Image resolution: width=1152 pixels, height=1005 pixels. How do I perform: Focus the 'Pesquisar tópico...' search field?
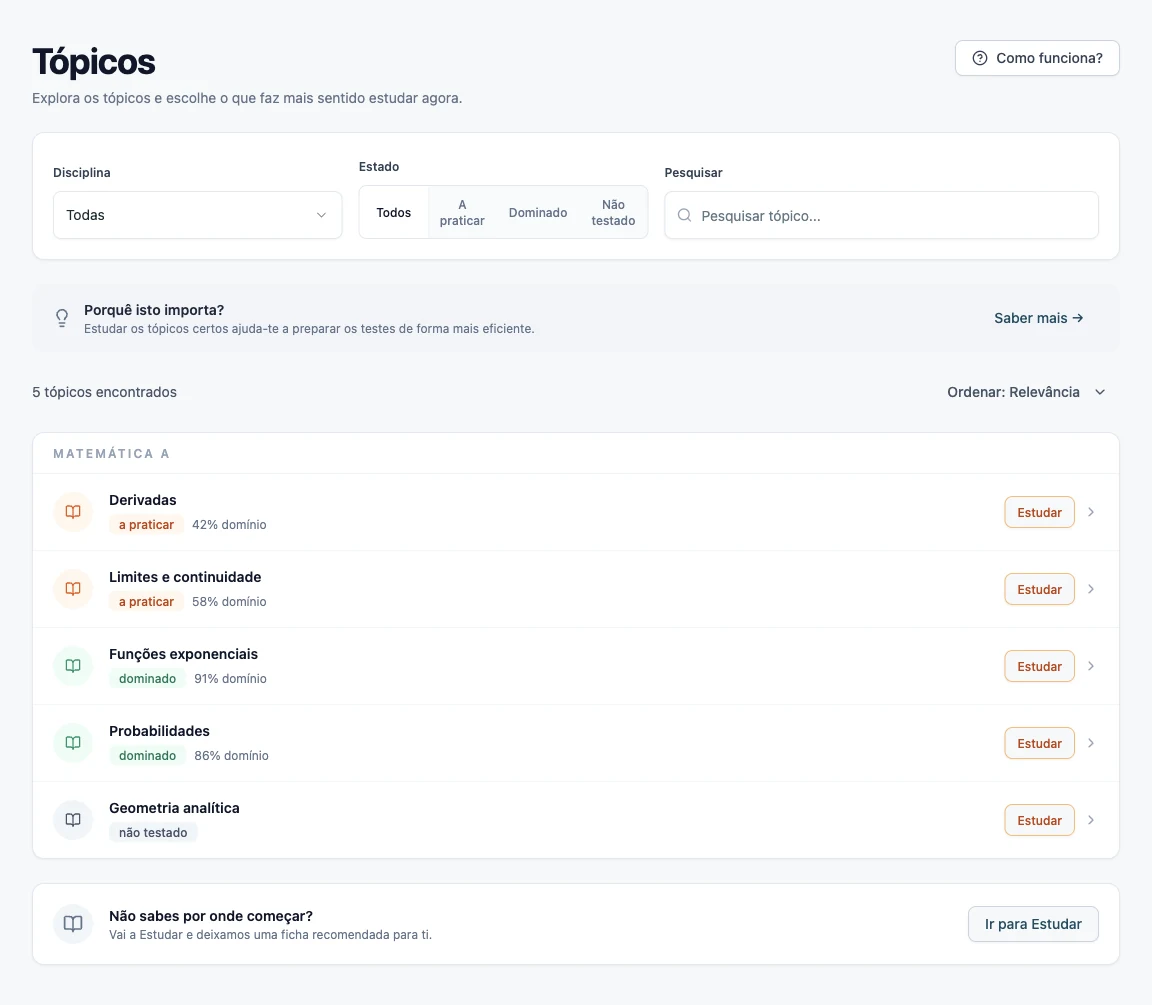(882, 215)
